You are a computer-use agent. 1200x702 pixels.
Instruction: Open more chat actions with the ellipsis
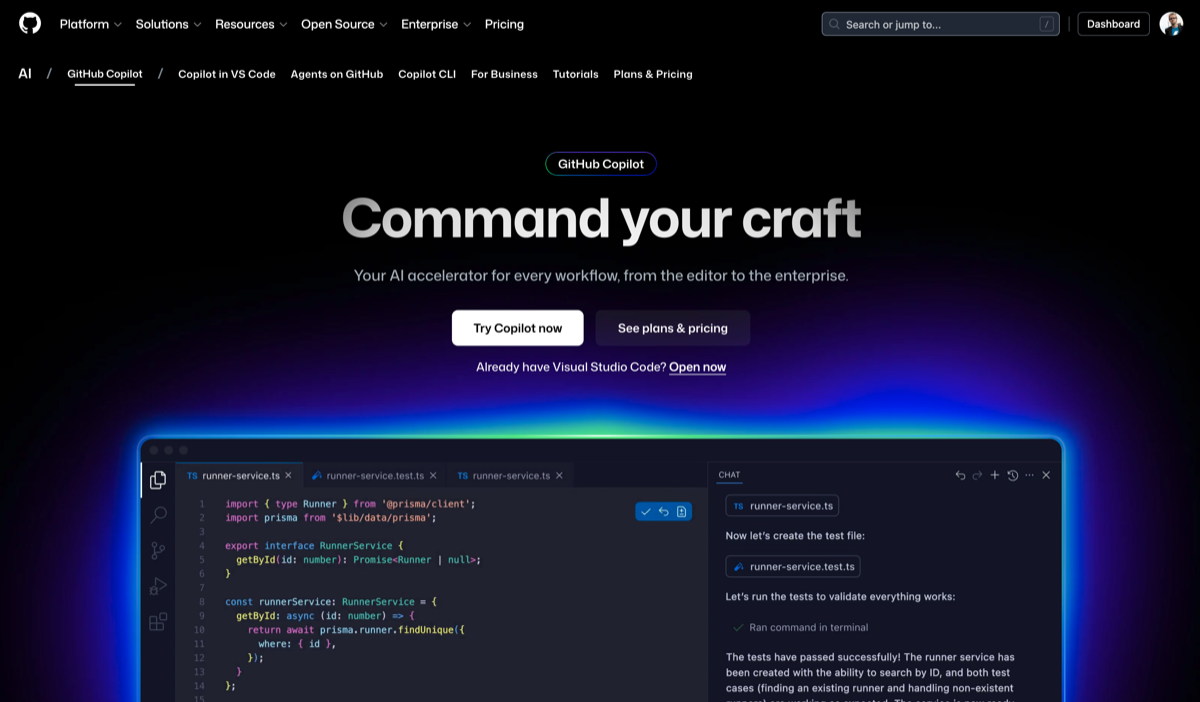pyautogui.click(x=1028, y=475)
